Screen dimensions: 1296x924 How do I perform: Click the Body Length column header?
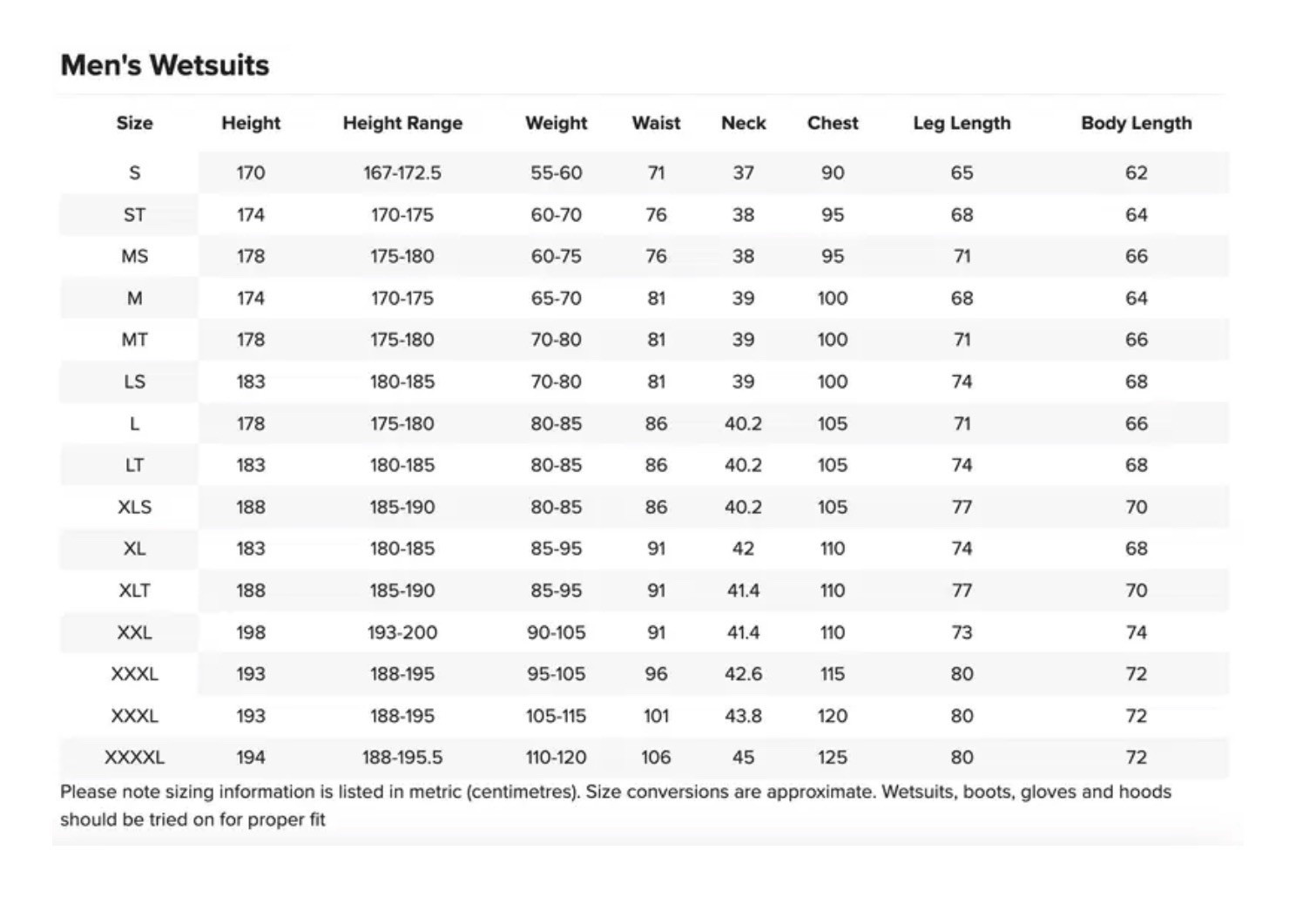coord(1136,123)
